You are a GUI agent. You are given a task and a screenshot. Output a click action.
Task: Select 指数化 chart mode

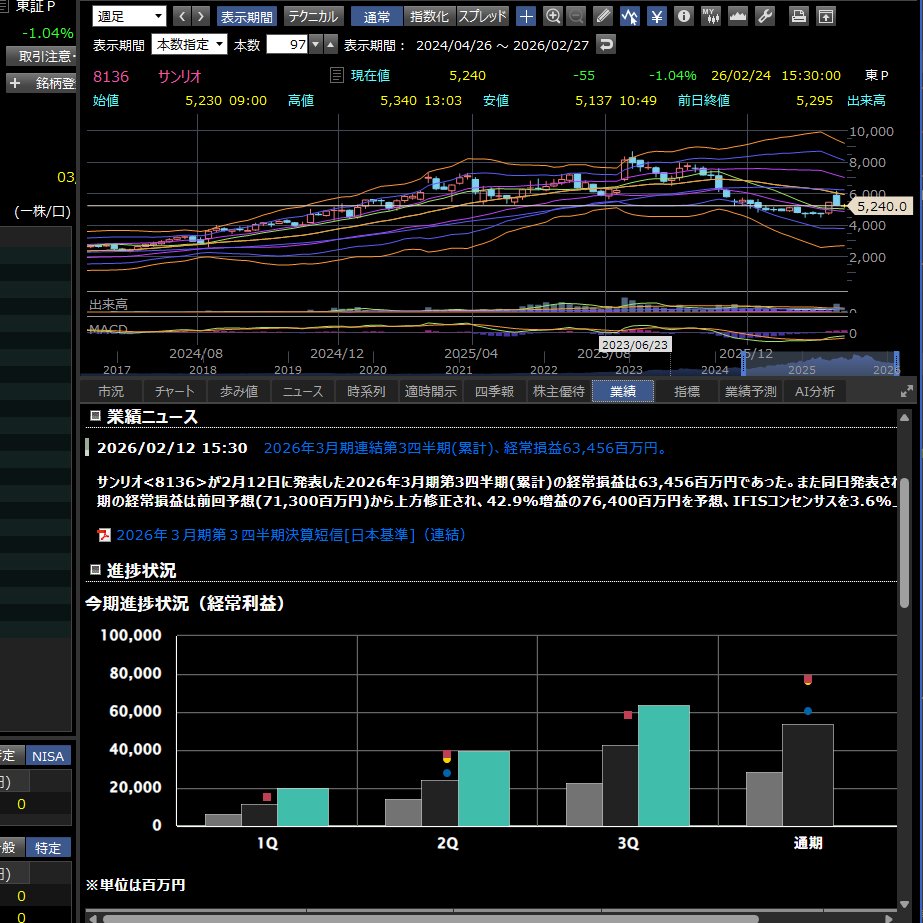(x=429, y=16)
